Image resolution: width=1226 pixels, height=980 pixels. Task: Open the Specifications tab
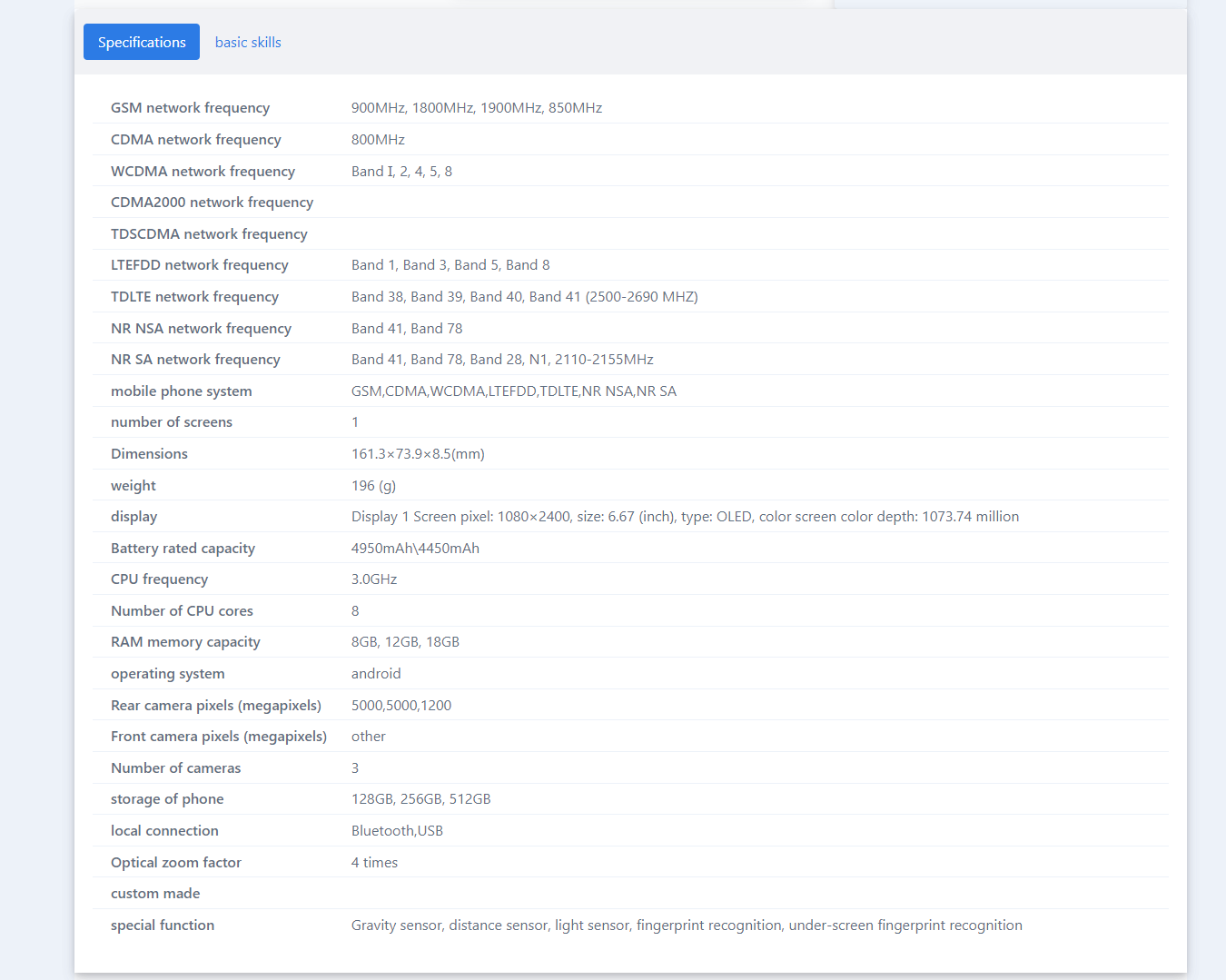[x=142, y=42]
